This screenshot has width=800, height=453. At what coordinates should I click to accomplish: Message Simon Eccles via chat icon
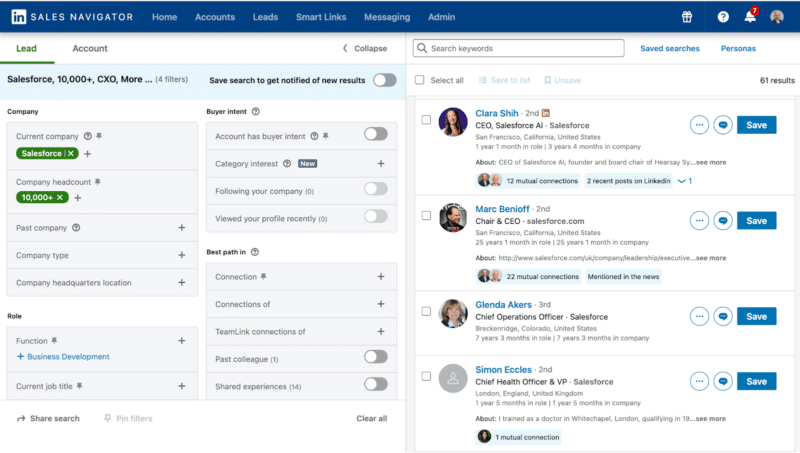coord(723,381)
